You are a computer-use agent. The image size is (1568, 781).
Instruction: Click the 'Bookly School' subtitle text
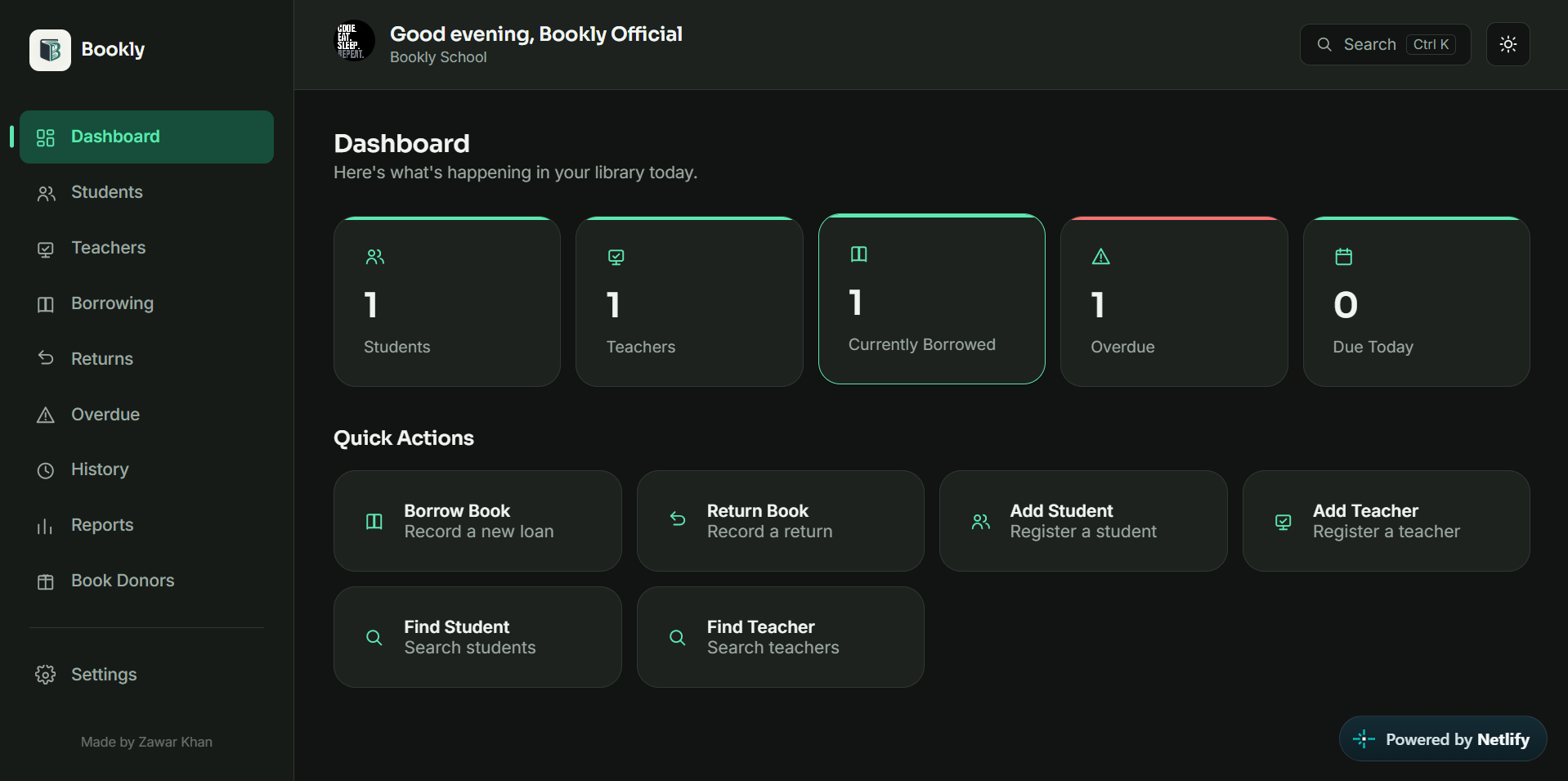tap(438, 57)
